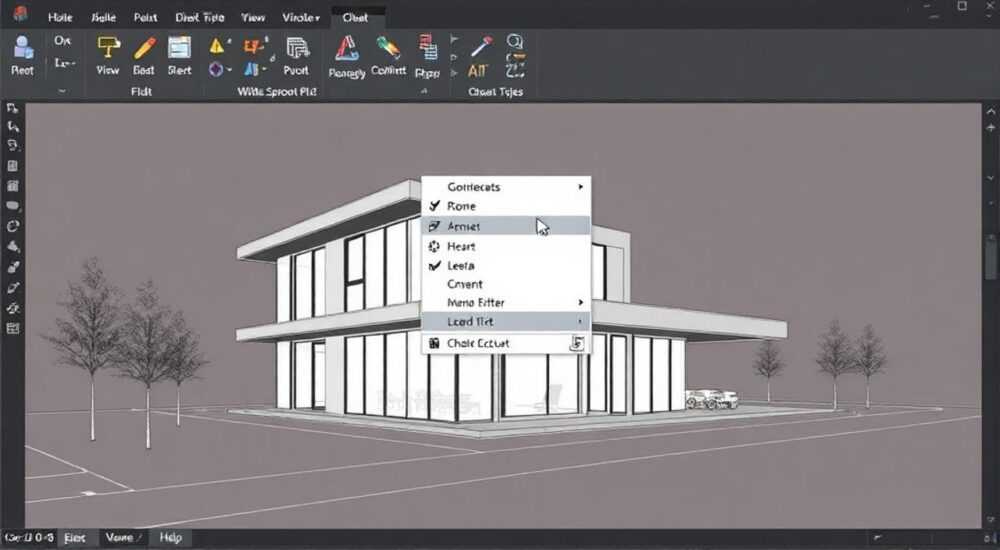Open the View menu bar tab
Screen dimensions: 1000x550
click(x=253, y=18)
